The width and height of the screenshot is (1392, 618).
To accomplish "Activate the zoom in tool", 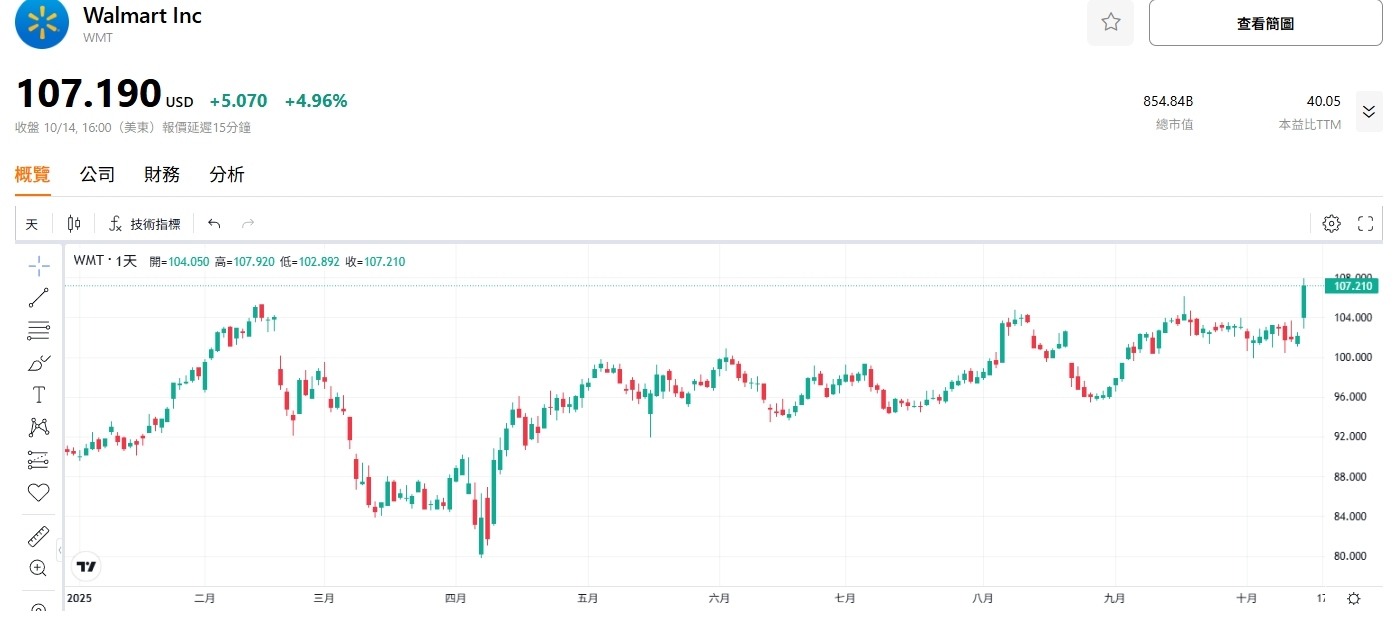I will pyautogui.click(x=39, y=568).
